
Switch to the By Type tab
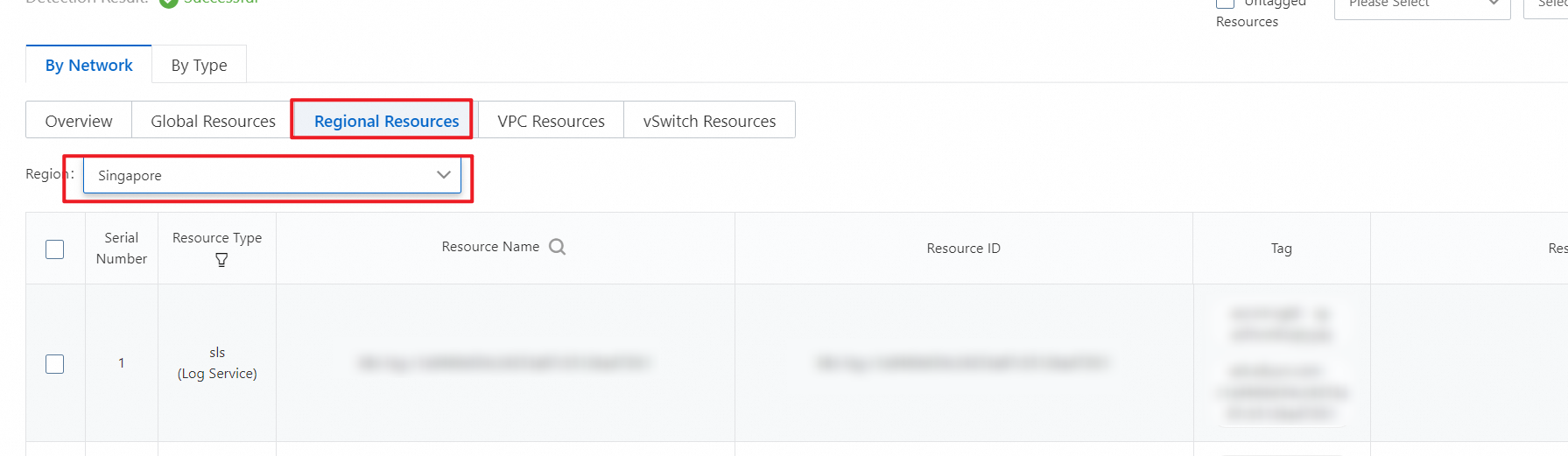click(x=199, y=65)
